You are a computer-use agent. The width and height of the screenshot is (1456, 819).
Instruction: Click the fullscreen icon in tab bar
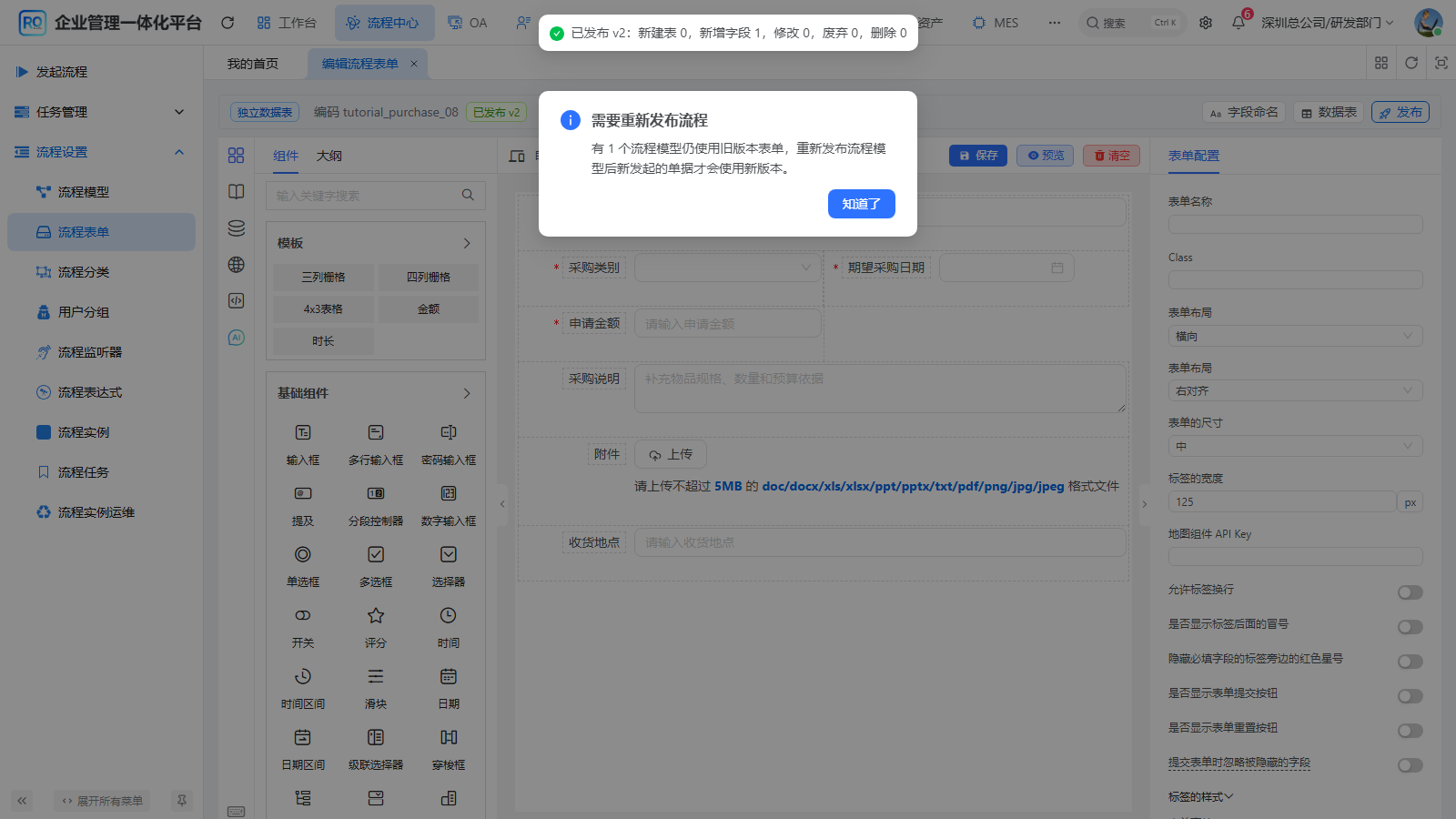coord(1441,63)
